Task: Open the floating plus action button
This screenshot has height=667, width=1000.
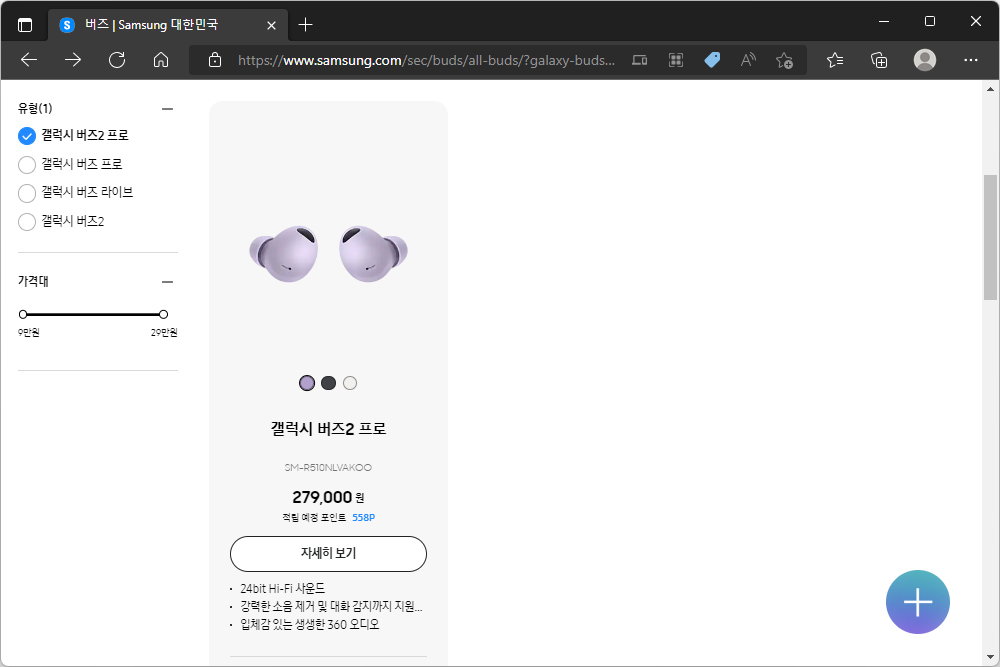Action: (918, 602)
